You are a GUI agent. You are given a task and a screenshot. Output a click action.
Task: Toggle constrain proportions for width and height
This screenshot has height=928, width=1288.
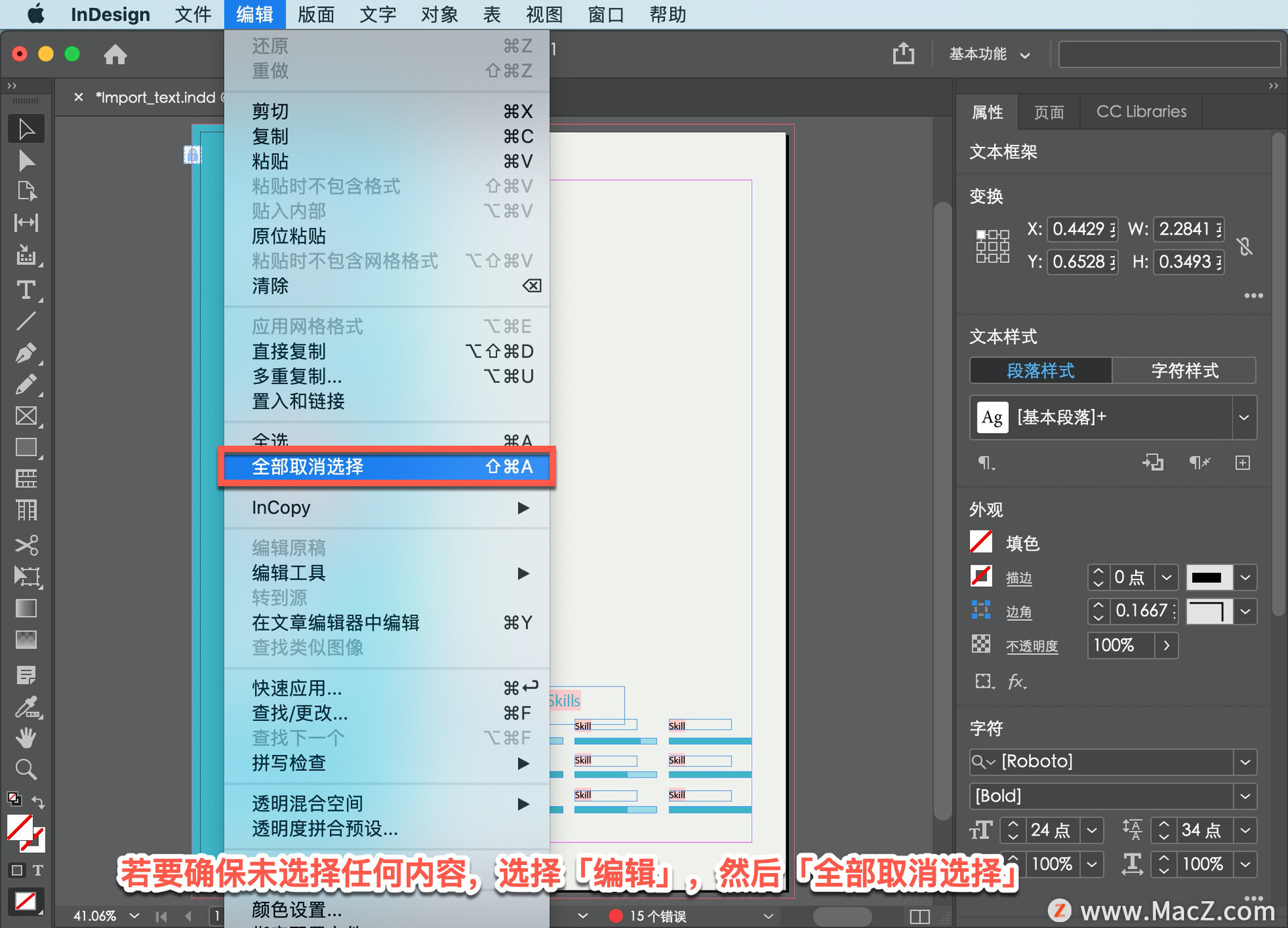(x=1245, y=246)
